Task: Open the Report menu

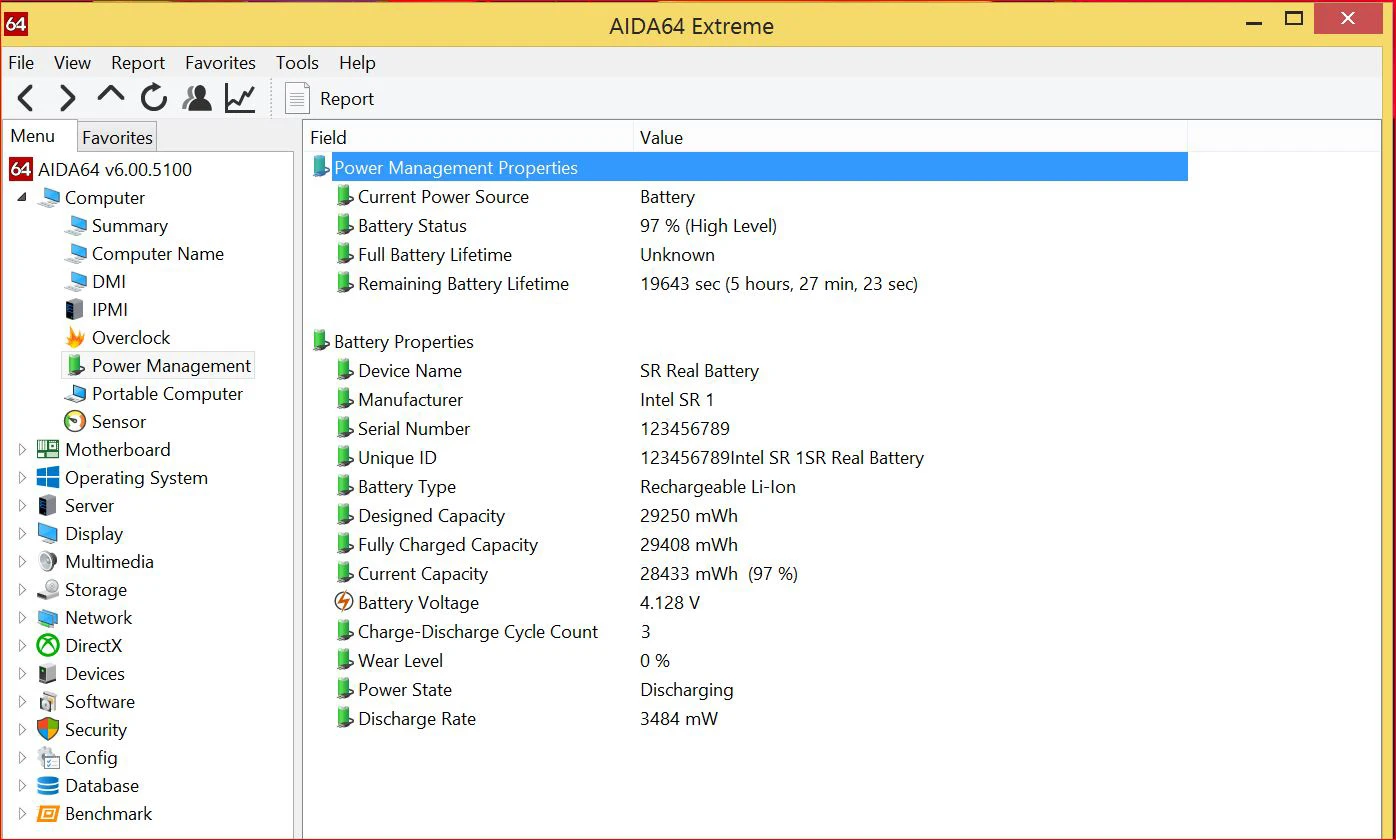Action: tap(138, 62)
